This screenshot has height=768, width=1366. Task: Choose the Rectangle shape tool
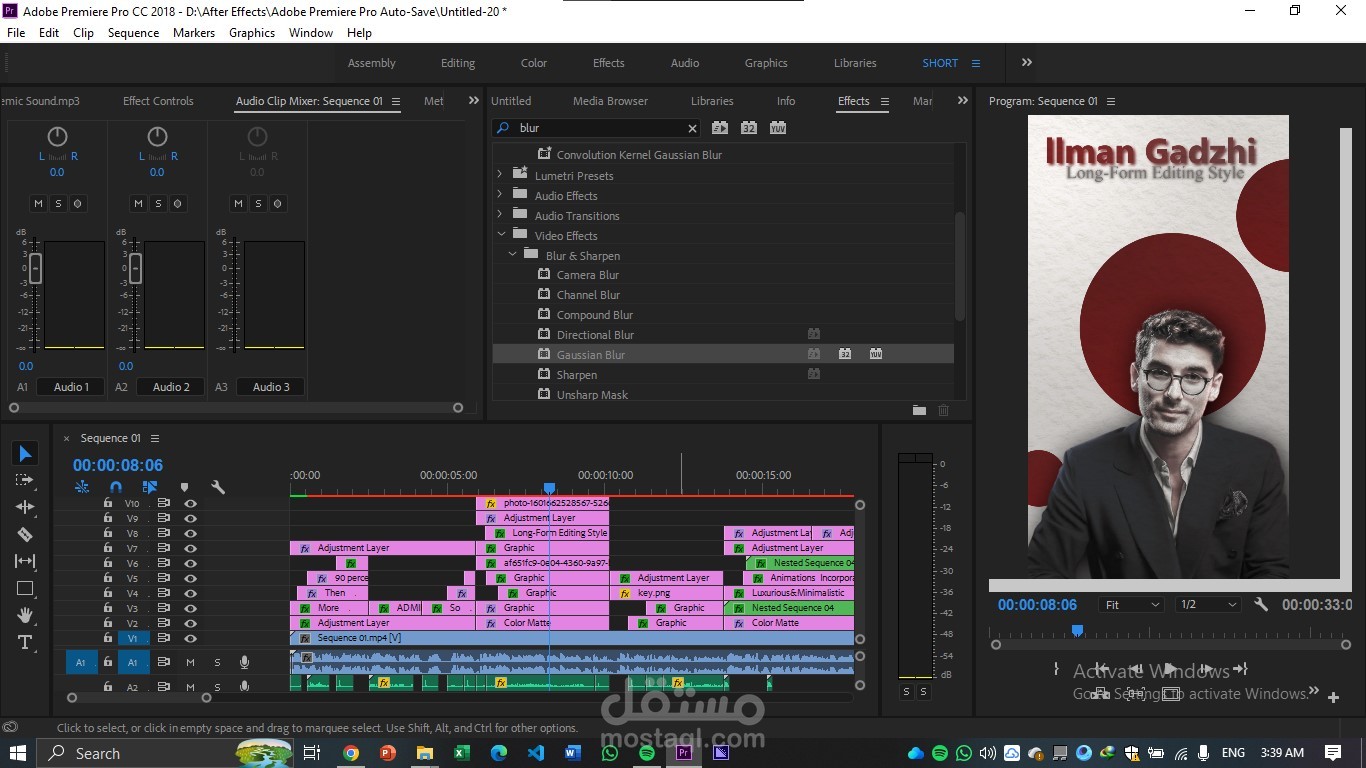pyautogui.click(x=26, y=588)
